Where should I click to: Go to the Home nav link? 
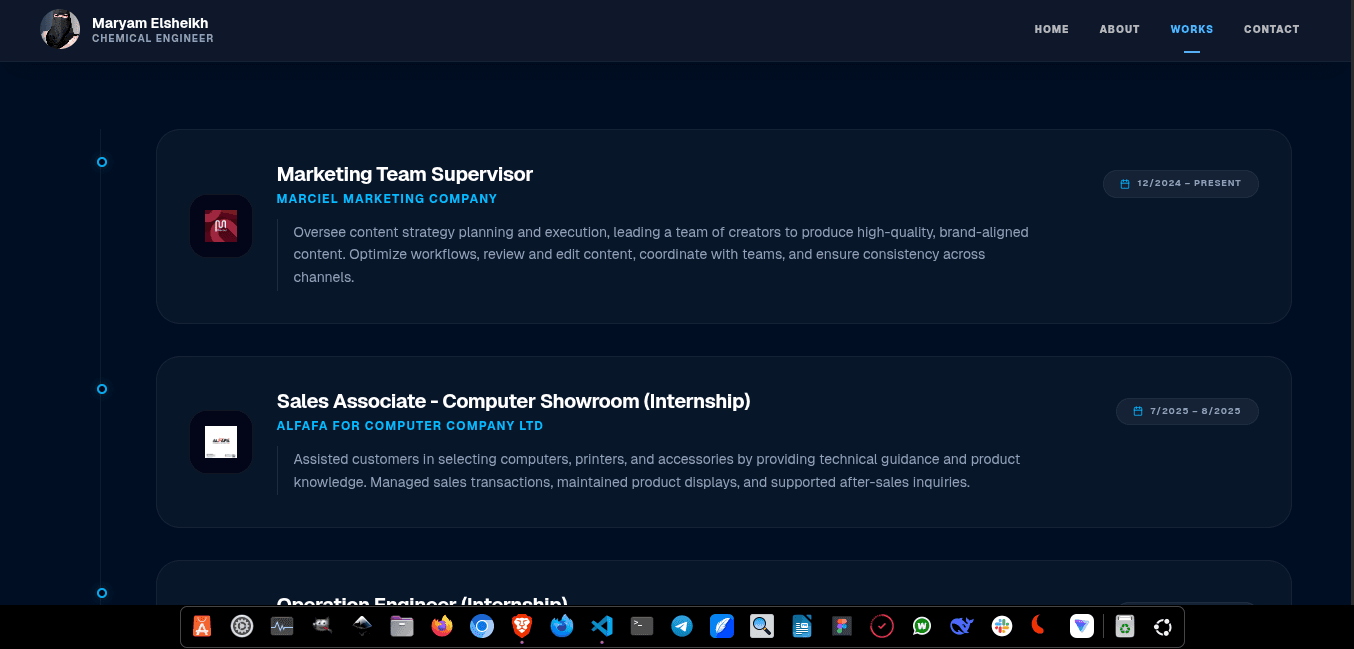1051,29
